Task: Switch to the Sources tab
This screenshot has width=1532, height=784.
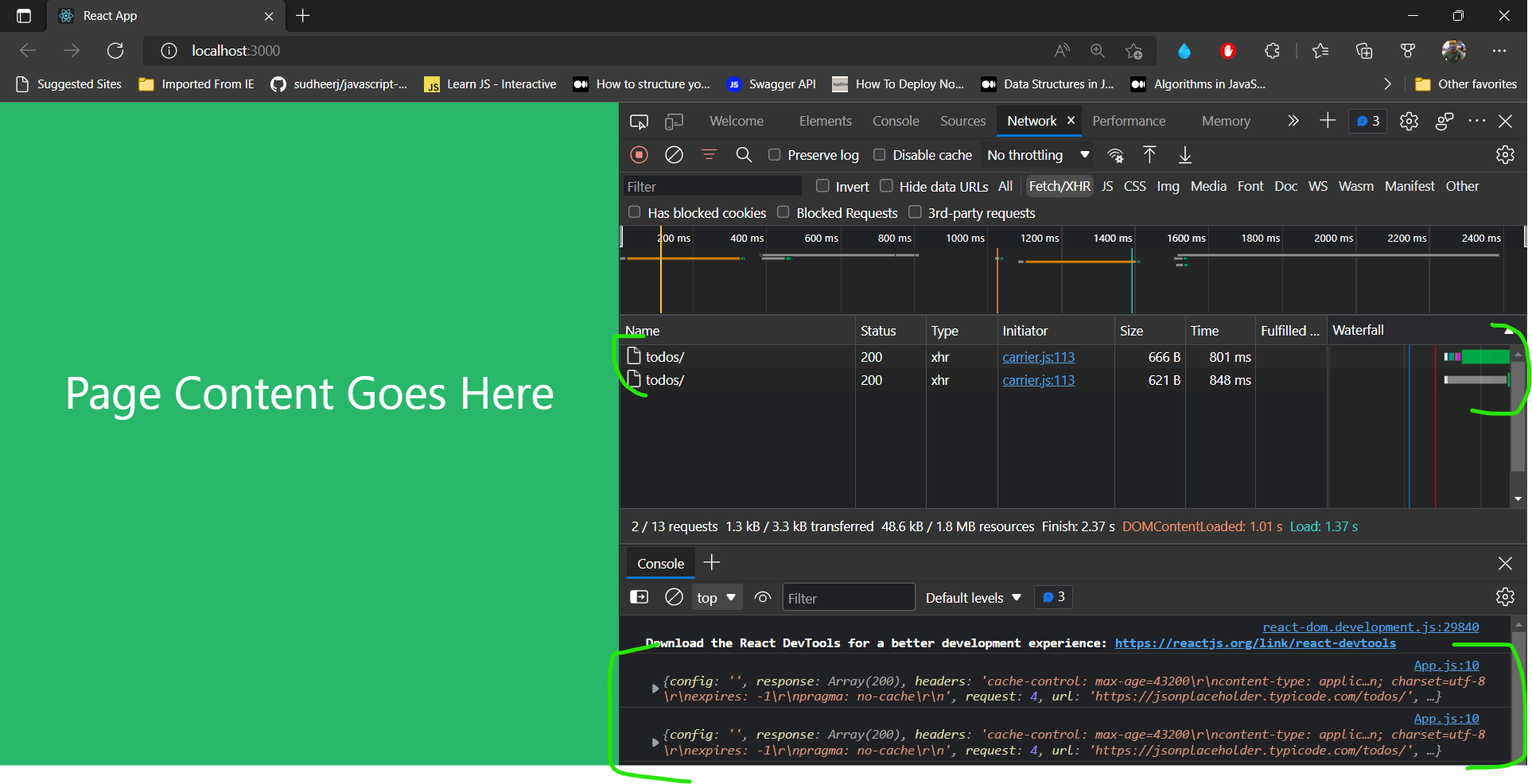Action: 962,121
